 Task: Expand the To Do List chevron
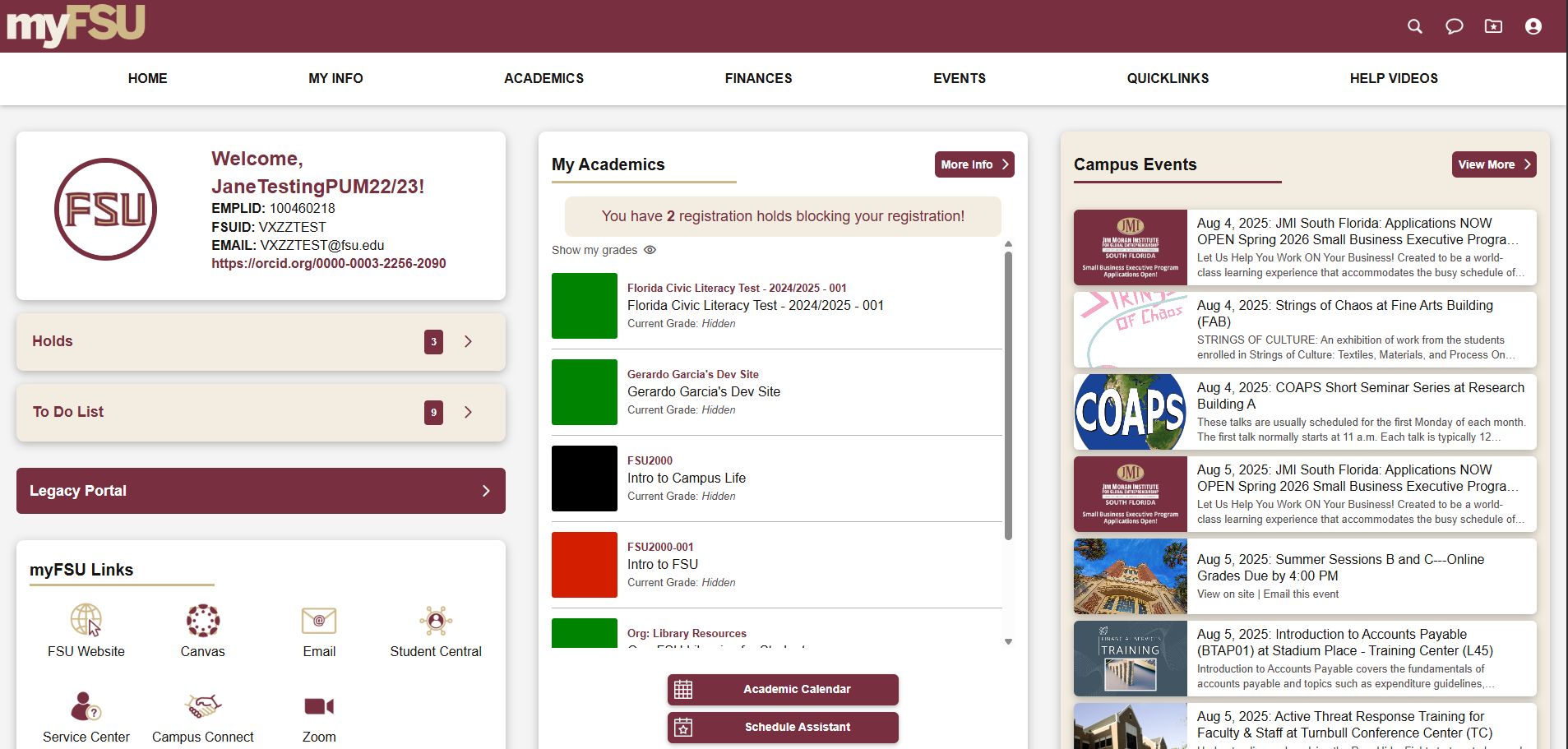coord(468,412)
